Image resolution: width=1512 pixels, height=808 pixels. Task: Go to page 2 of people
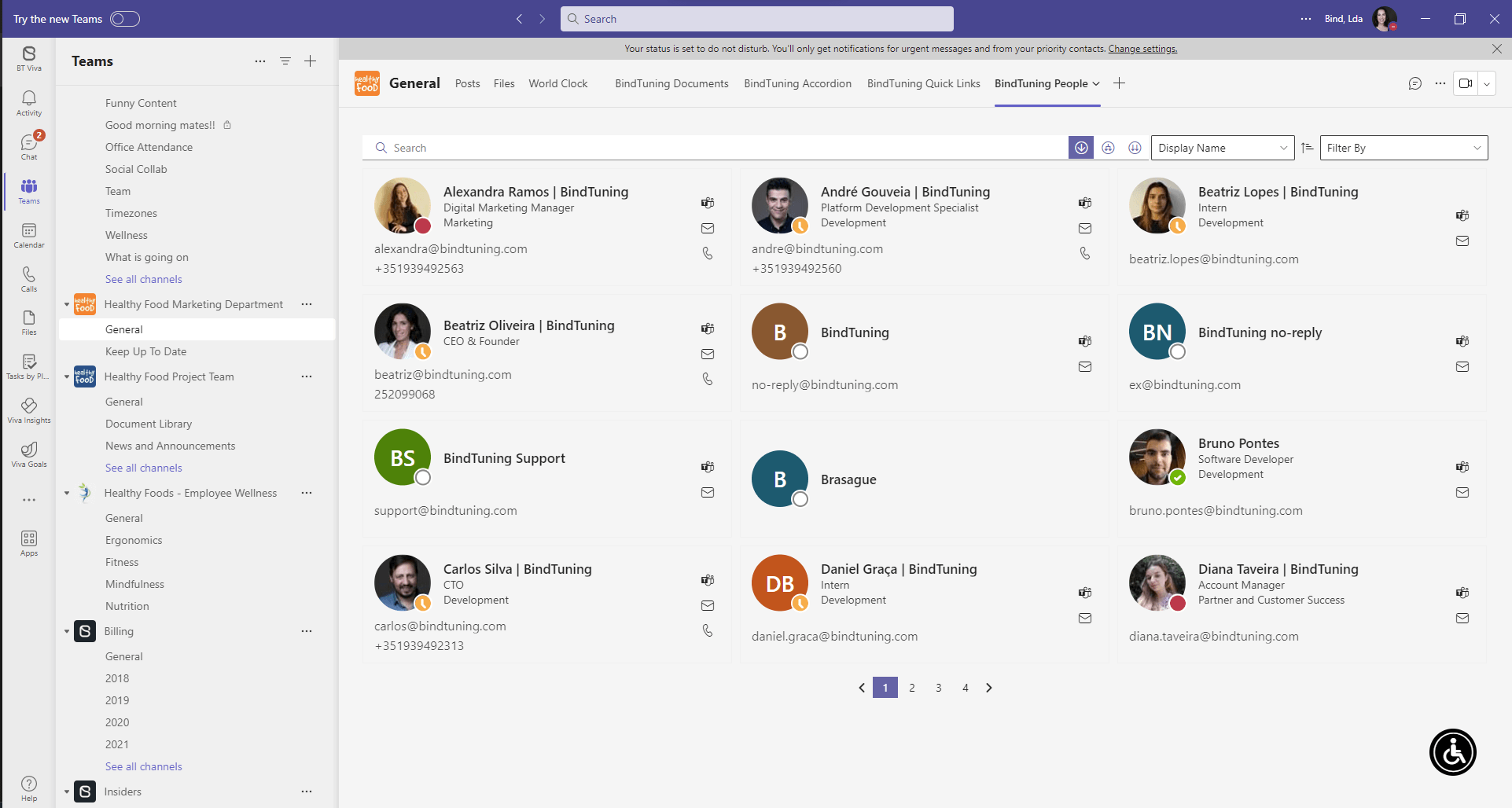[x=912, y=688]
